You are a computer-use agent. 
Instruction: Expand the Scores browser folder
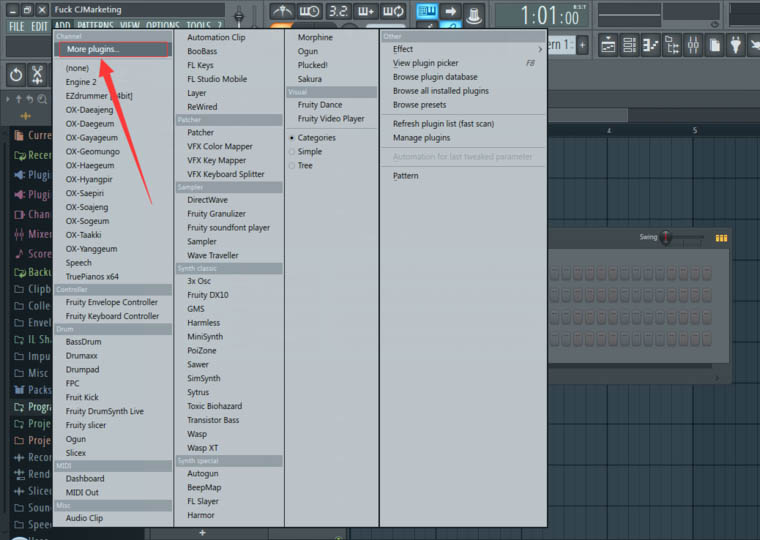(32, 254)
